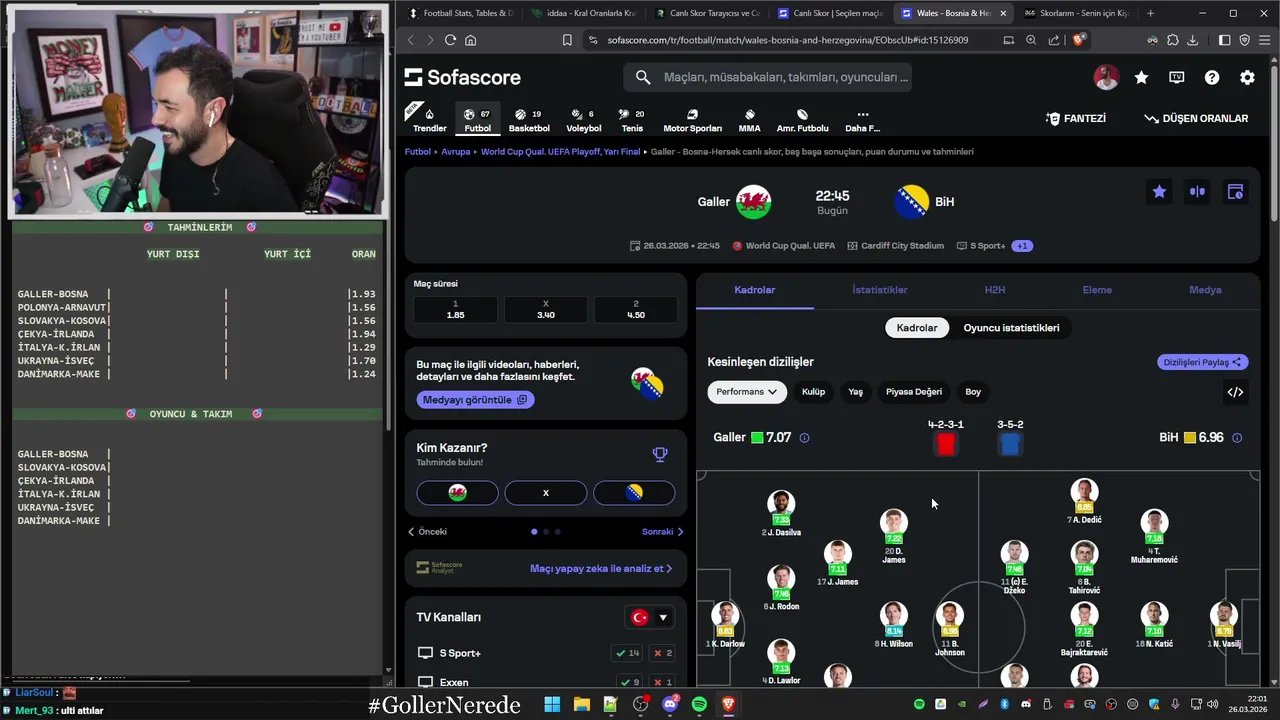Switch to the Medya tab
The image size is (1280, 720).
click(x=1205, y=290)
